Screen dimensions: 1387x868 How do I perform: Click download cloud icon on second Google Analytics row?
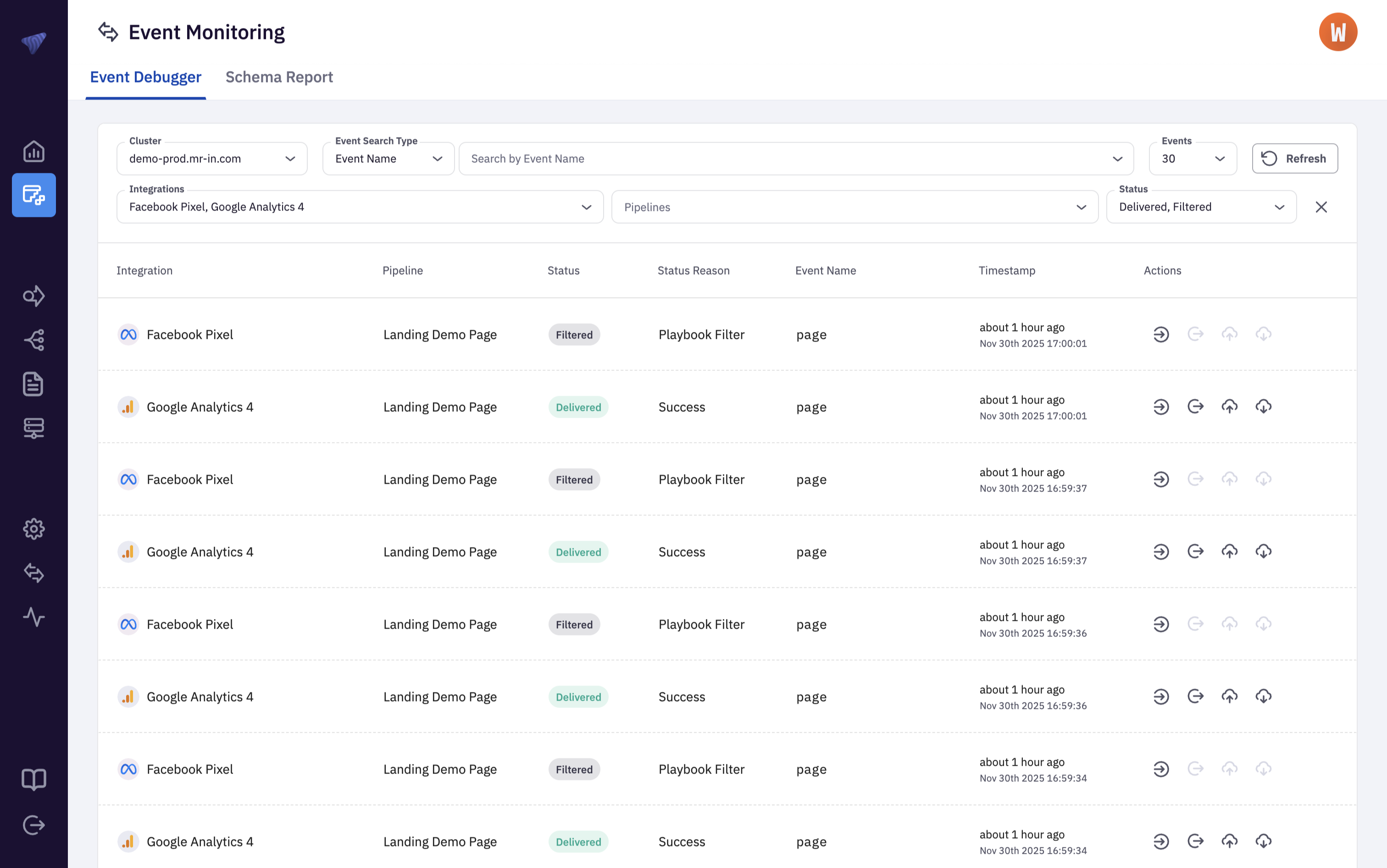pyautogui.click(x=1263, y=552)
